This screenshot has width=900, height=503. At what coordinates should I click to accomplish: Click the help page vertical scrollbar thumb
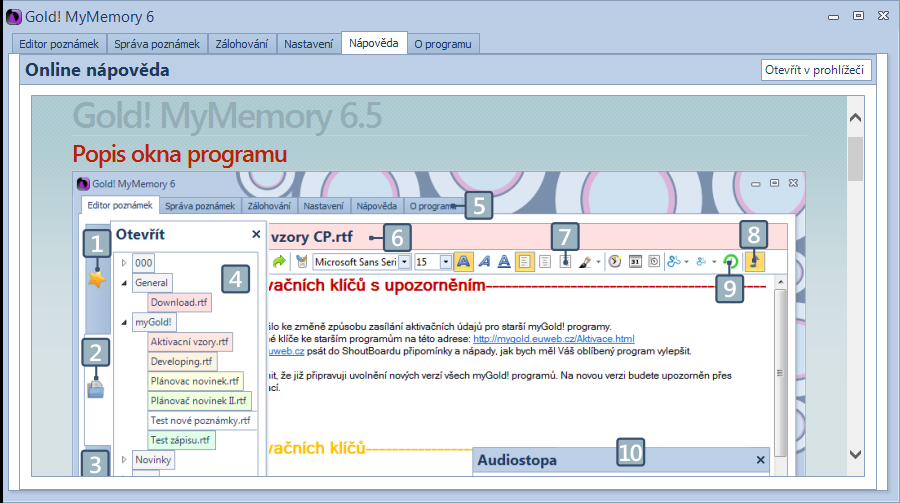pos(855,159)
